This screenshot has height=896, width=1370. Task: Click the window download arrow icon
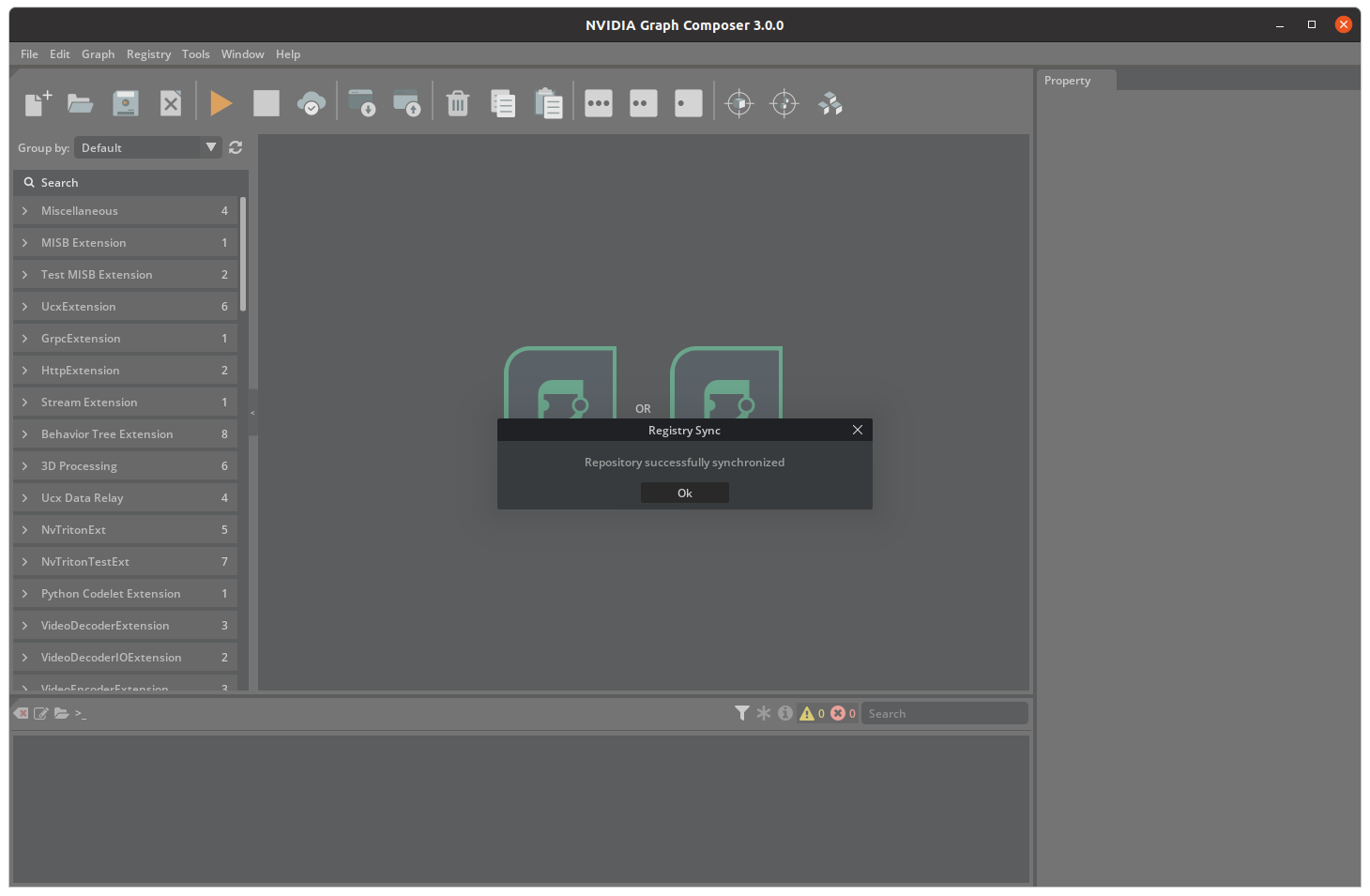click(x=362, y=103)
